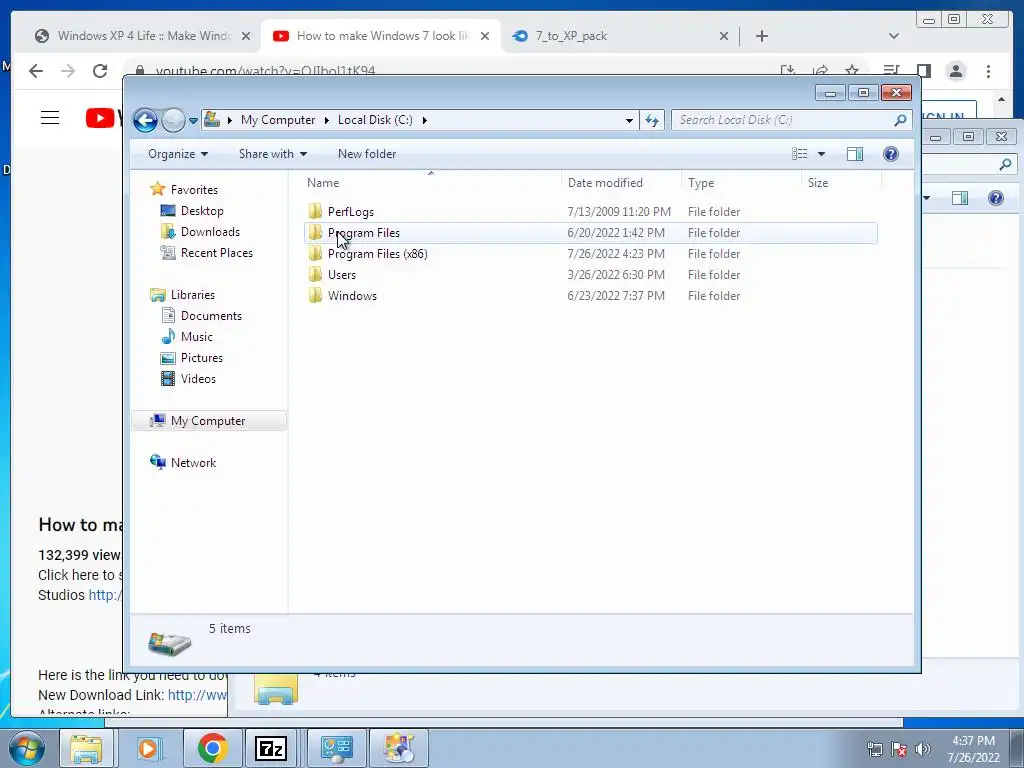The height and width of the screenshot is (768, 1024).
Task: Open YouTube hamburger guide menu
Action: (50, 118)
